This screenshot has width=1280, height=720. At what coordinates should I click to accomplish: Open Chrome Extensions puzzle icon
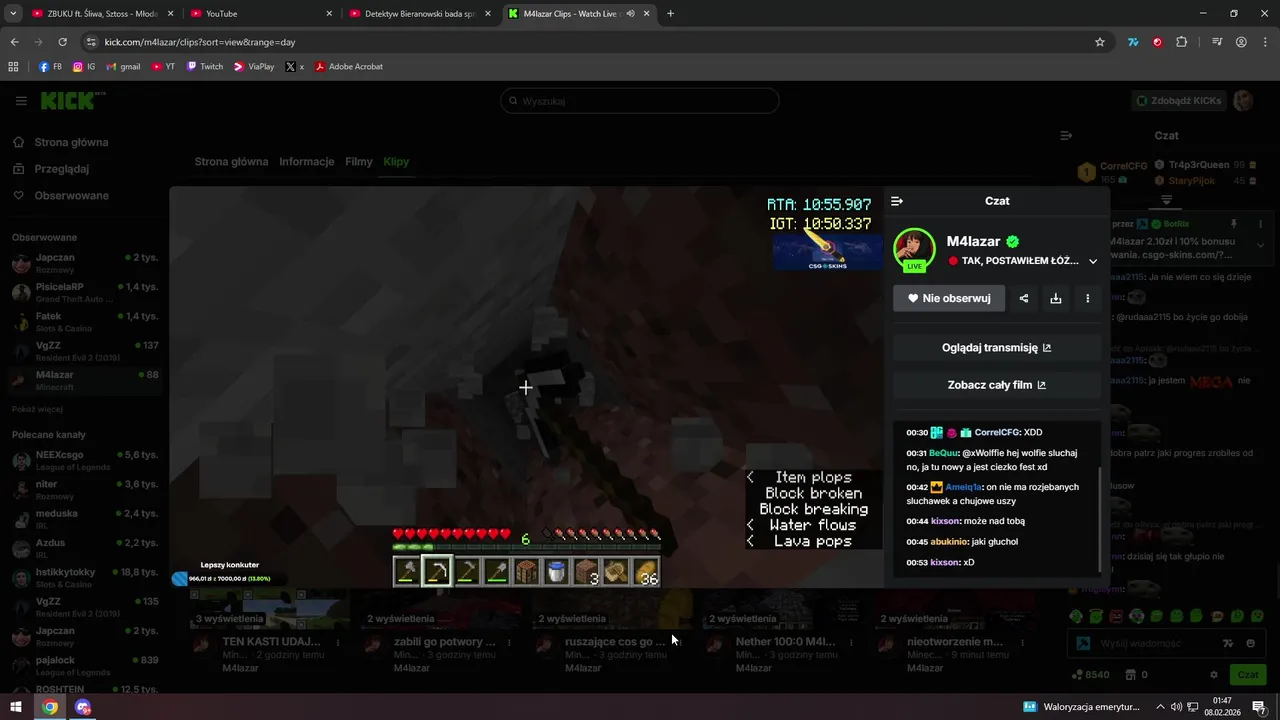pos(1182,42)
